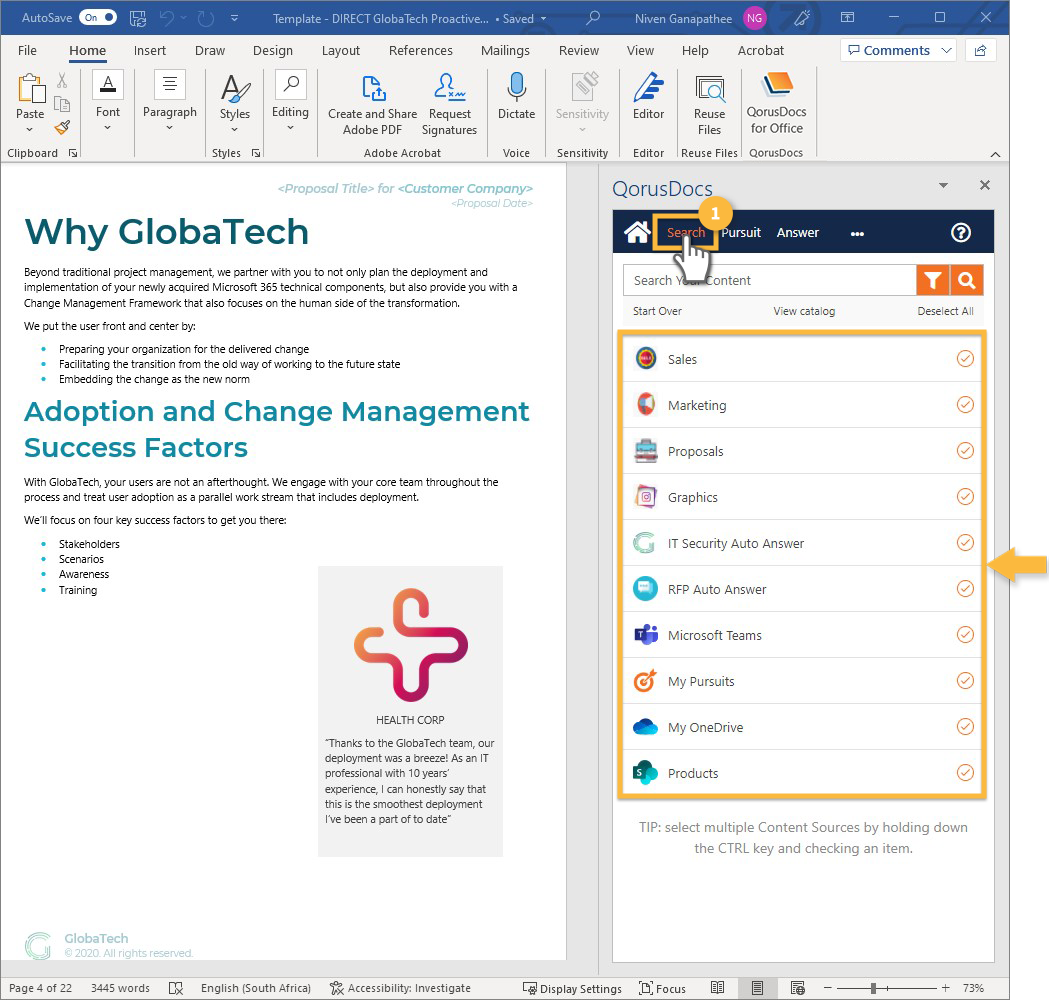Viewport: 1049px width, 1000px height.
Task: Click the orange filter funnel icon
Action: pos(933,281)
